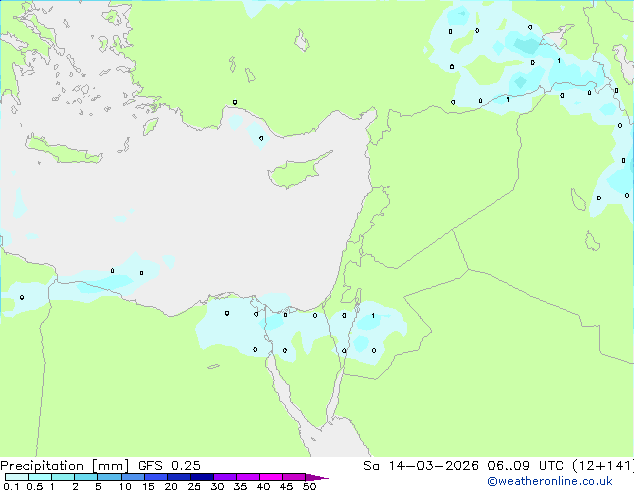
Task: Click the legend value 50
Action: [309, 486]
